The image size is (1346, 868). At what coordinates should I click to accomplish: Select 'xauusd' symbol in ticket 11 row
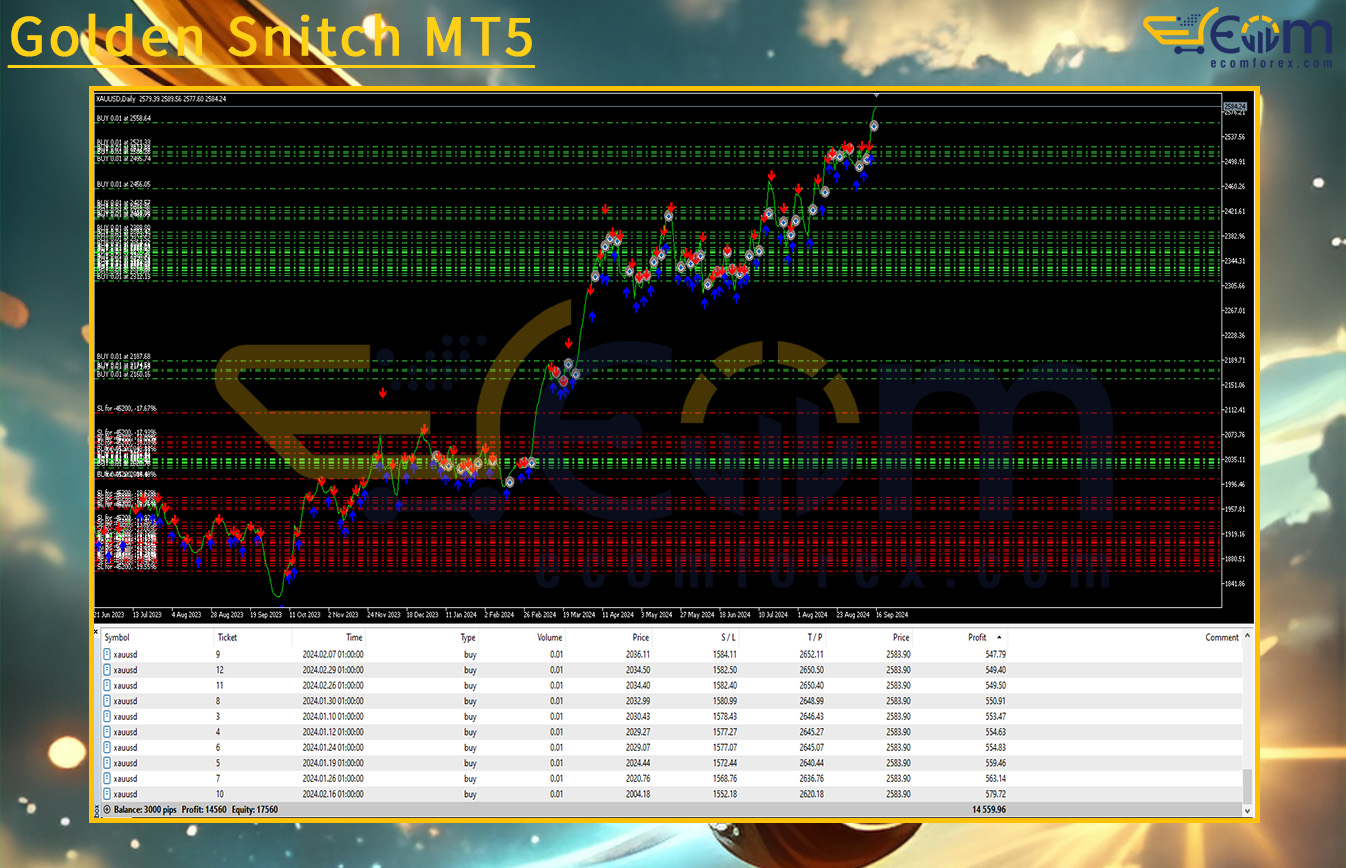(126, 685)
